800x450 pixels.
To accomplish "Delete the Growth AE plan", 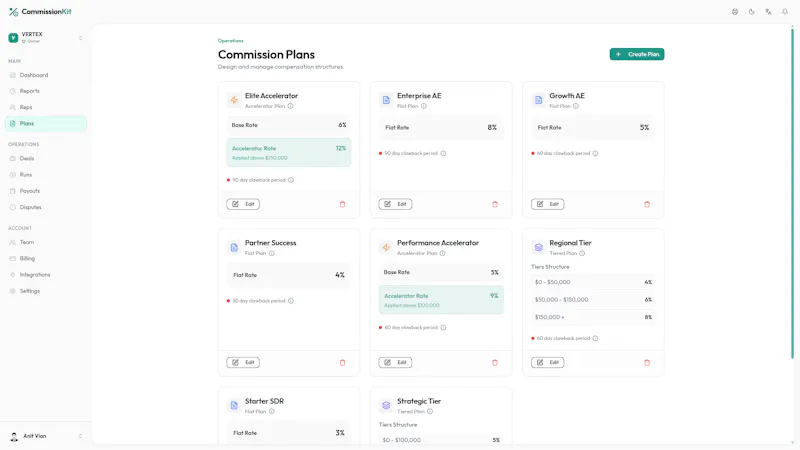I will pos(647,204).
